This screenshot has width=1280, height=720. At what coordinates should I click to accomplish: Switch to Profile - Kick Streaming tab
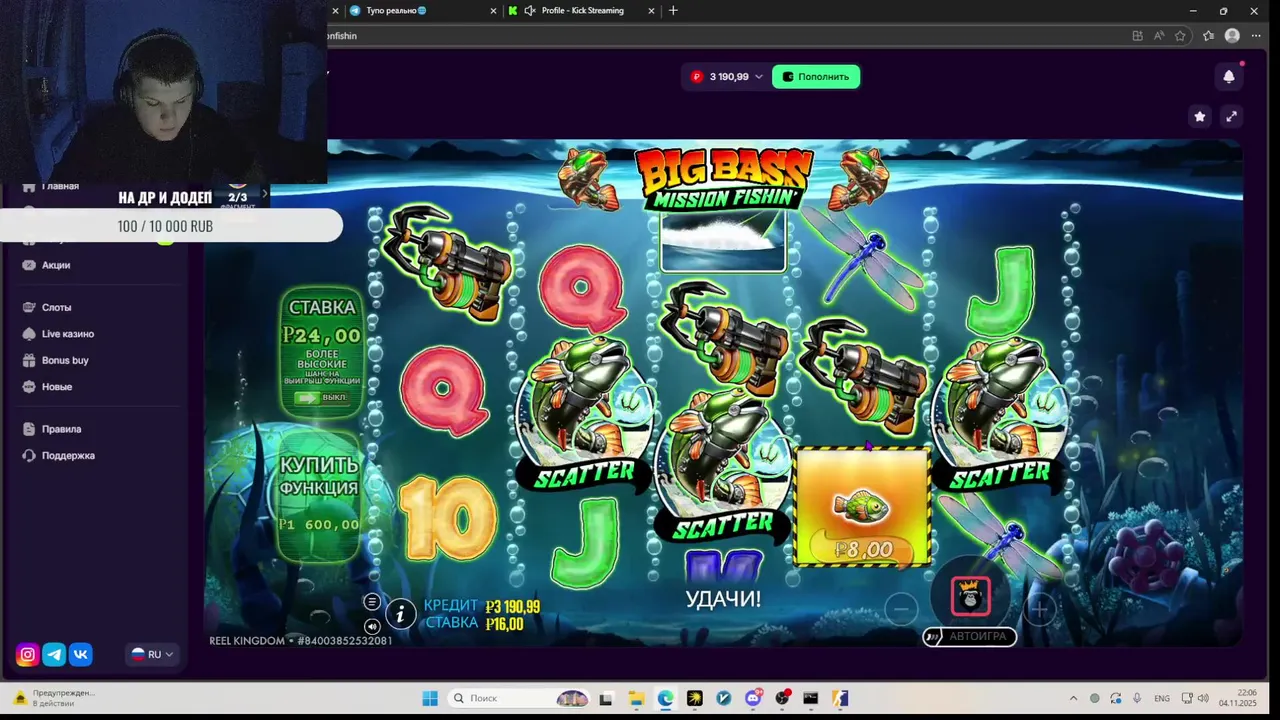tap(582, 11)
